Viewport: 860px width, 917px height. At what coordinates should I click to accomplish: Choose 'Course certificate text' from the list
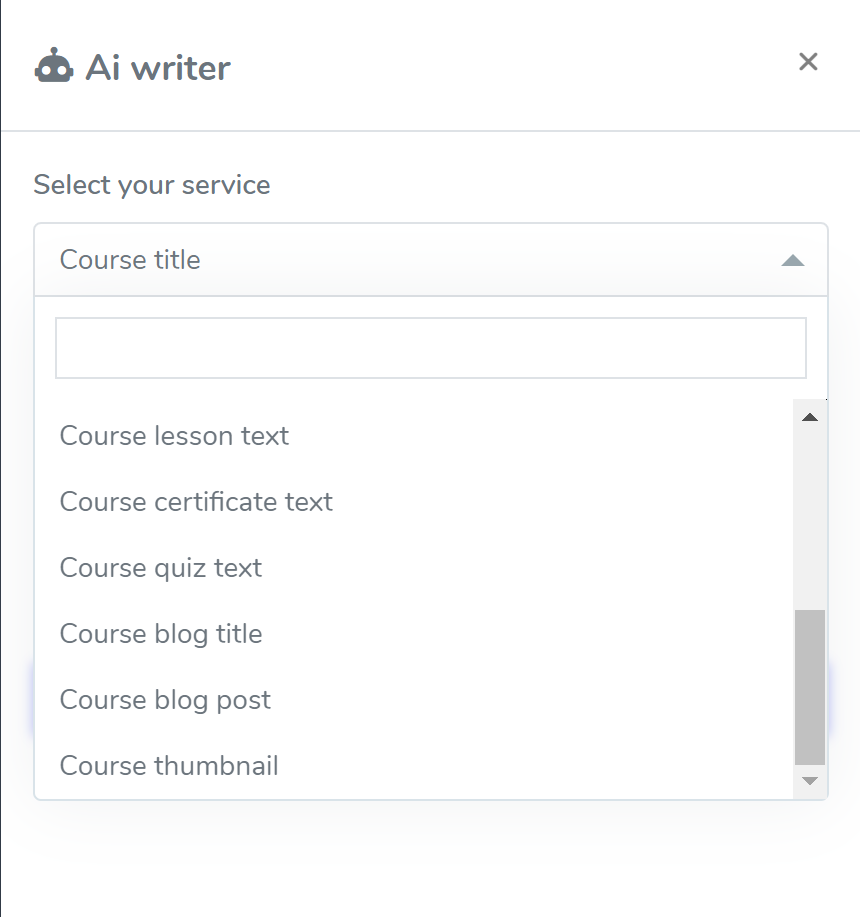point(196,502)
